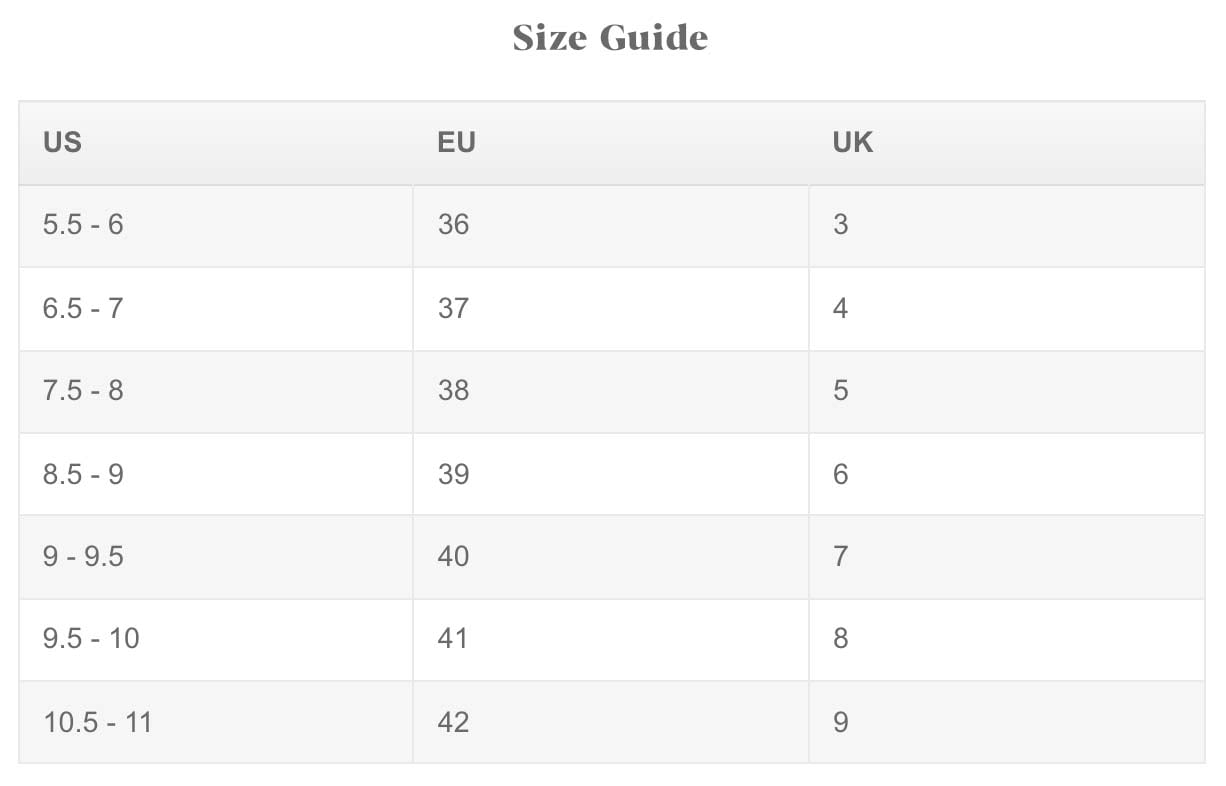Click the UK column header
The height and width of the screenshot is (786, 1226).
852,143
